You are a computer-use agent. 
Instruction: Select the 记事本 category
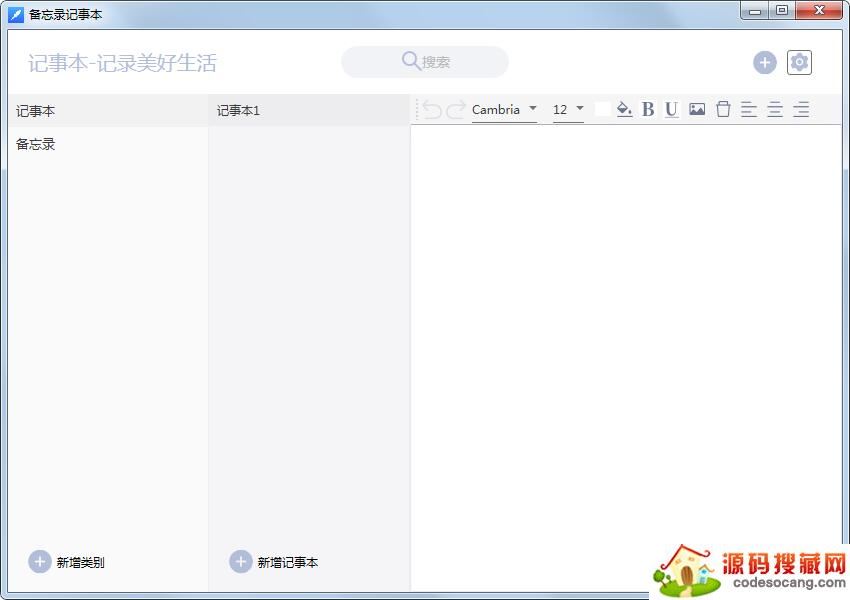[36, 111]
